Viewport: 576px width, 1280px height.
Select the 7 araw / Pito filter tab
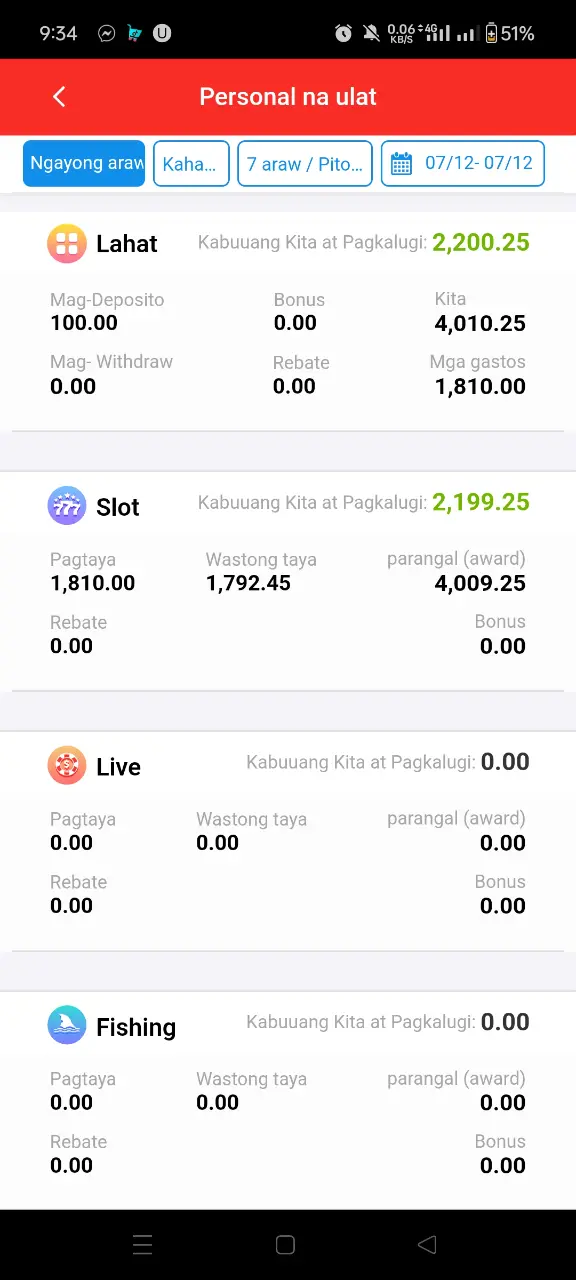tap(305, 163)
